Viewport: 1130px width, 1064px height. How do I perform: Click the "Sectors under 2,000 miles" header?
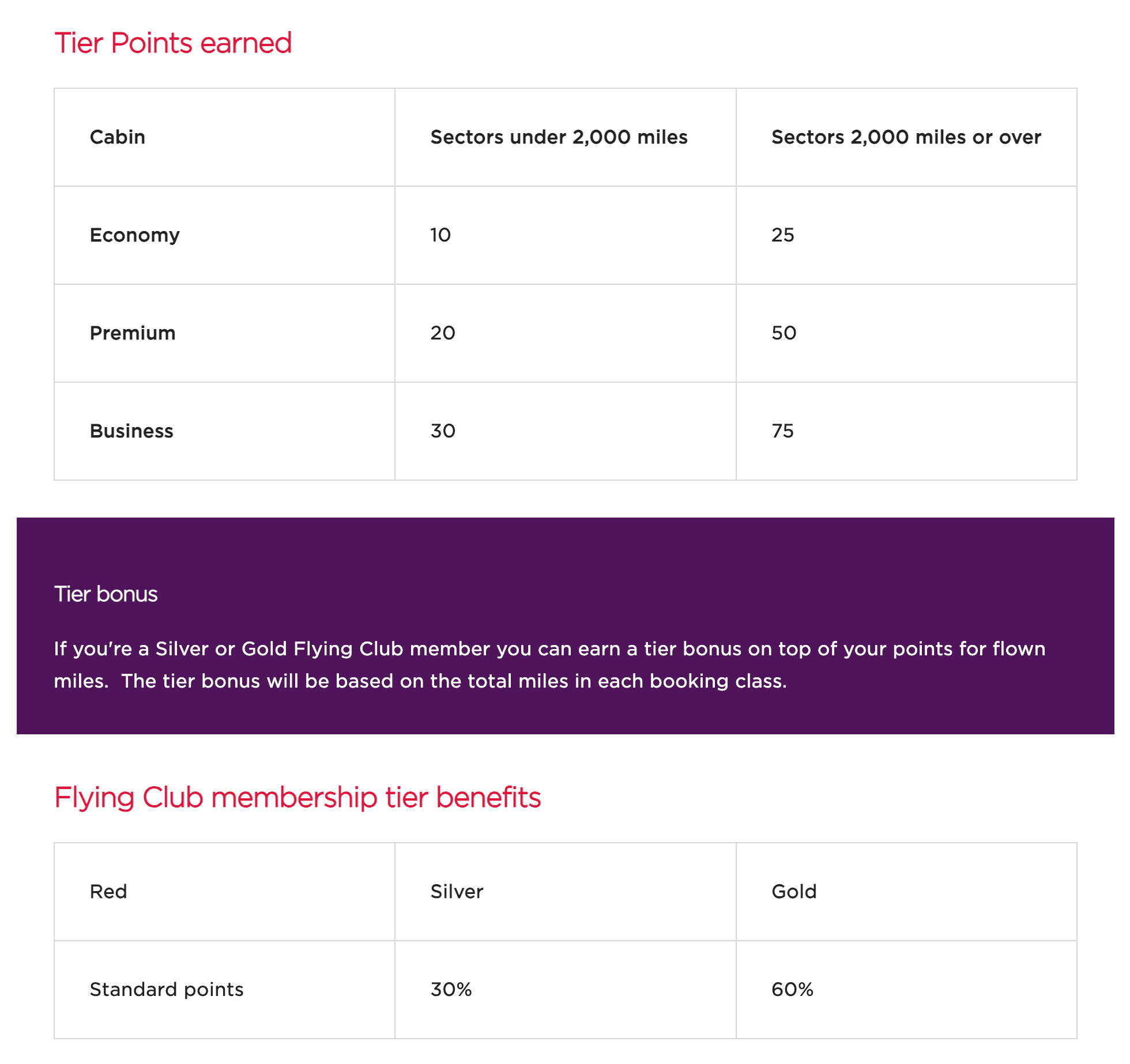(559, 137)
